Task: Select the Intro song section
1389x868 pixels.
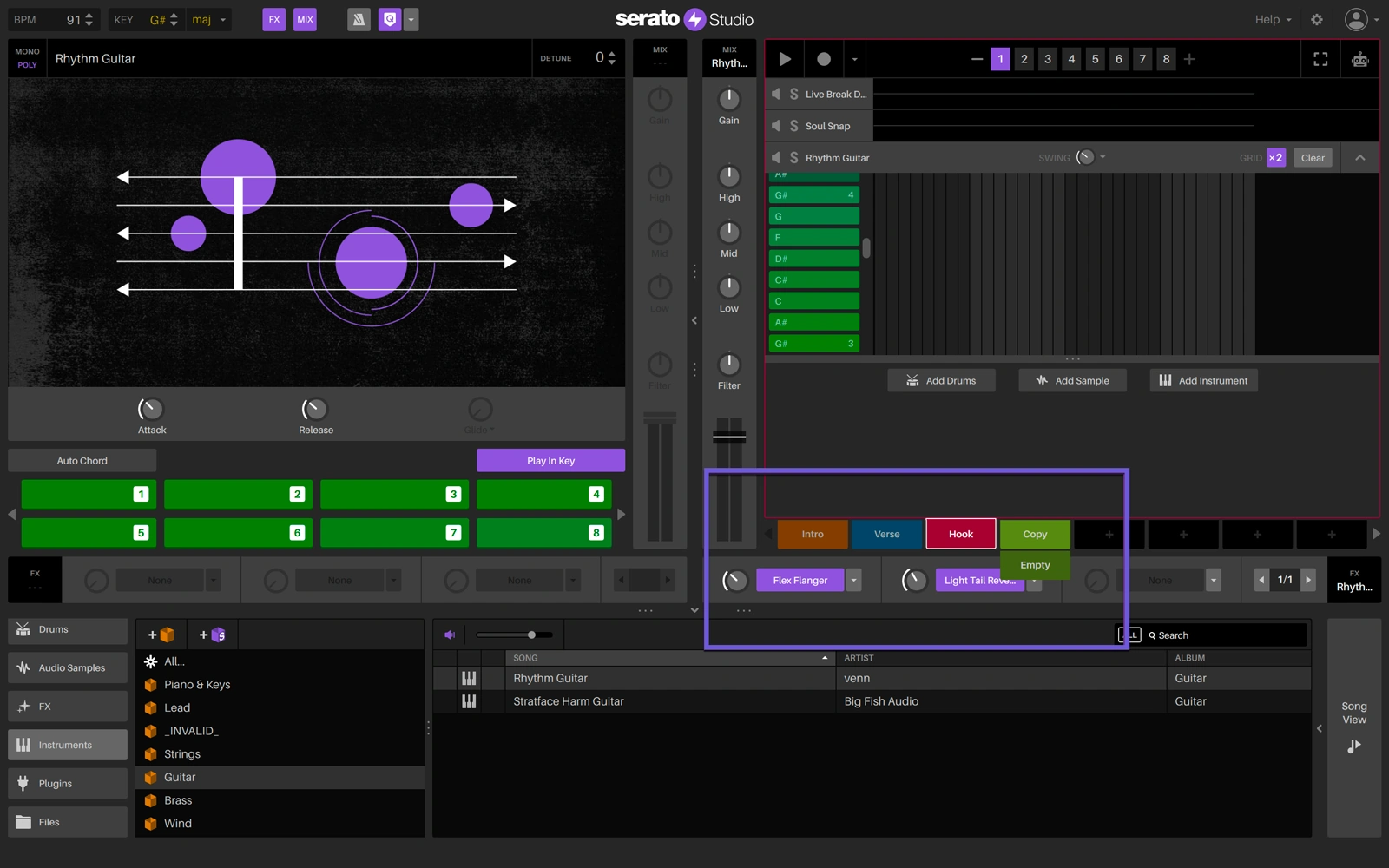Action: (x=813, y=534)
